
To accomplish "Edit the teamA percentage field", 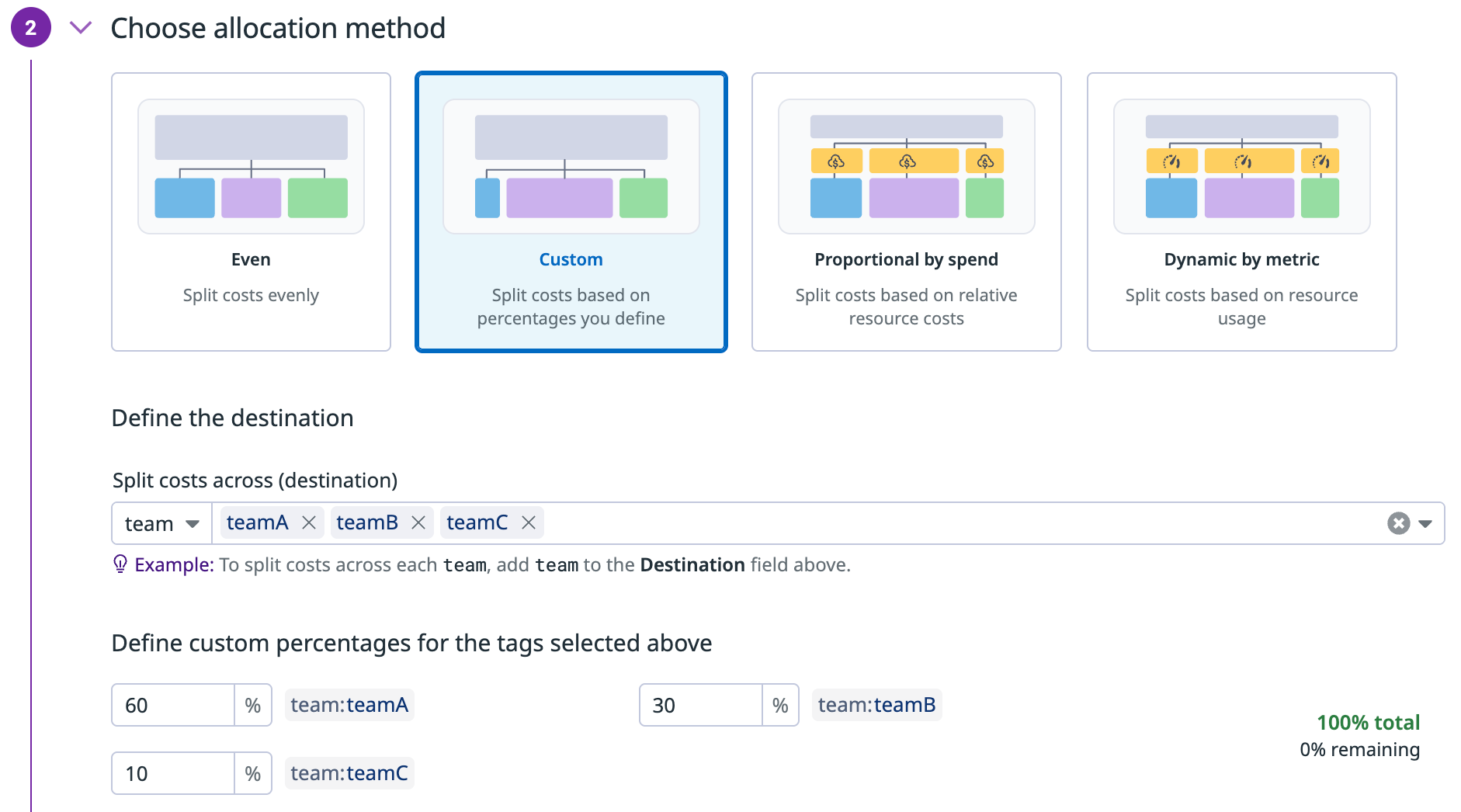I will pos(173,705).
